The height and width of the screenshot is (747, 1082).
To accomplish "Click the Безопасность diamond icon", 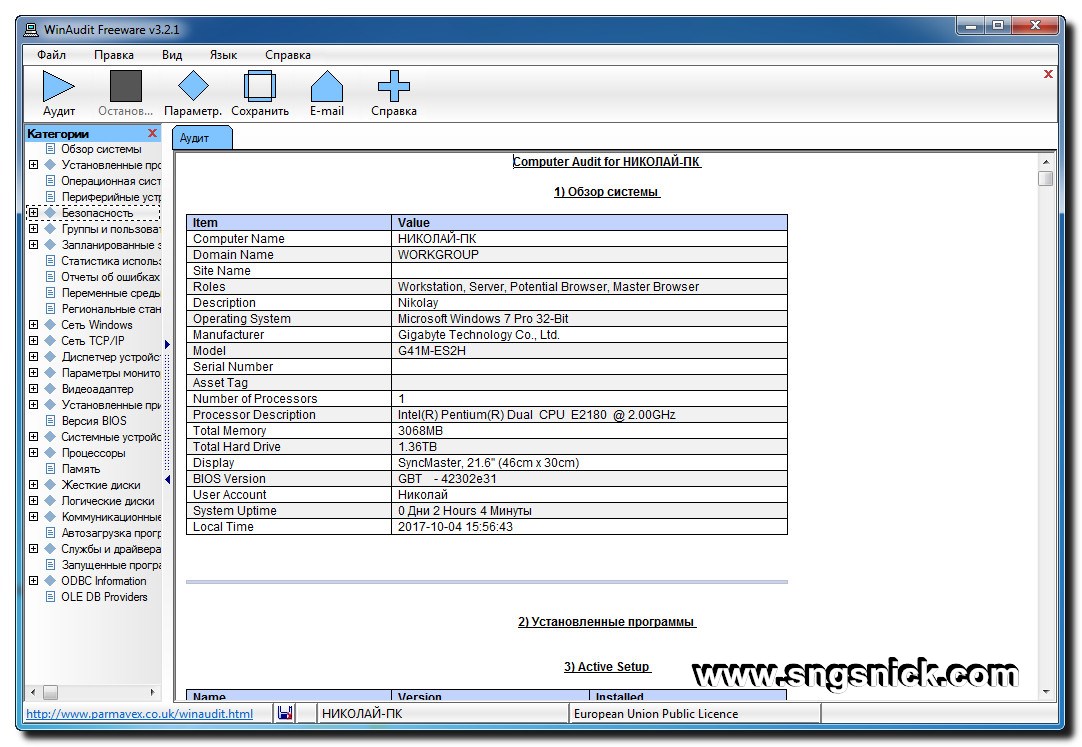I will point(50,213).
